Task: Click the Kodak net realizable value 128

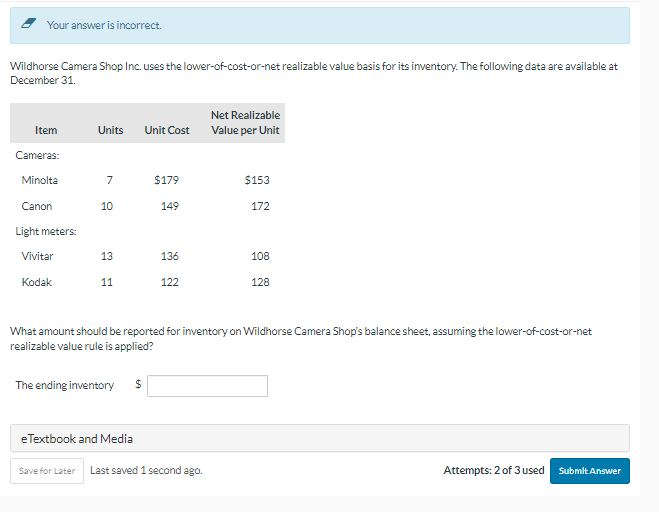Action: click(x=261, y=282)
